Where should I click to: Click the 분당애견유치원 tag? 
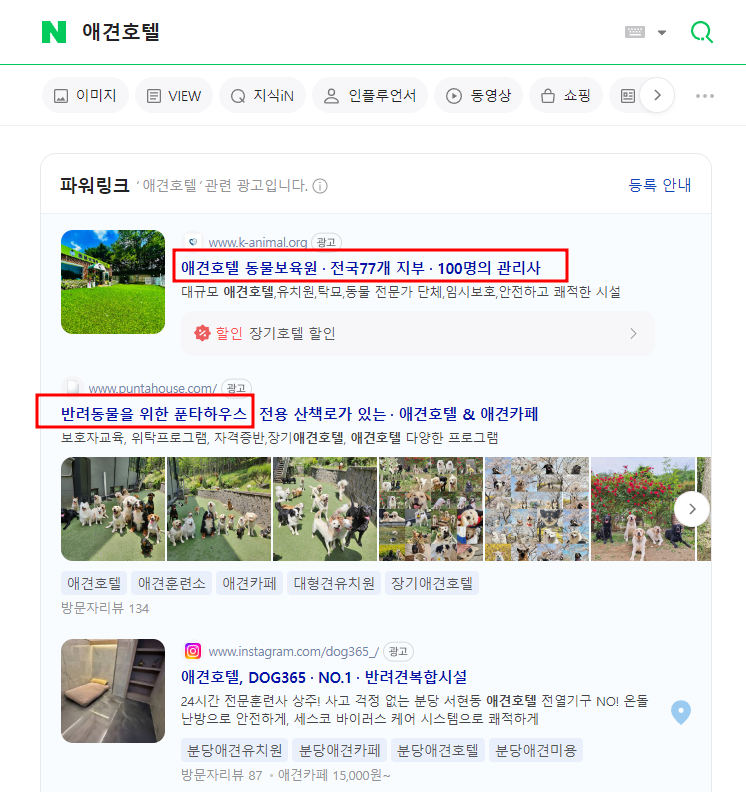[x=234, y=750]
